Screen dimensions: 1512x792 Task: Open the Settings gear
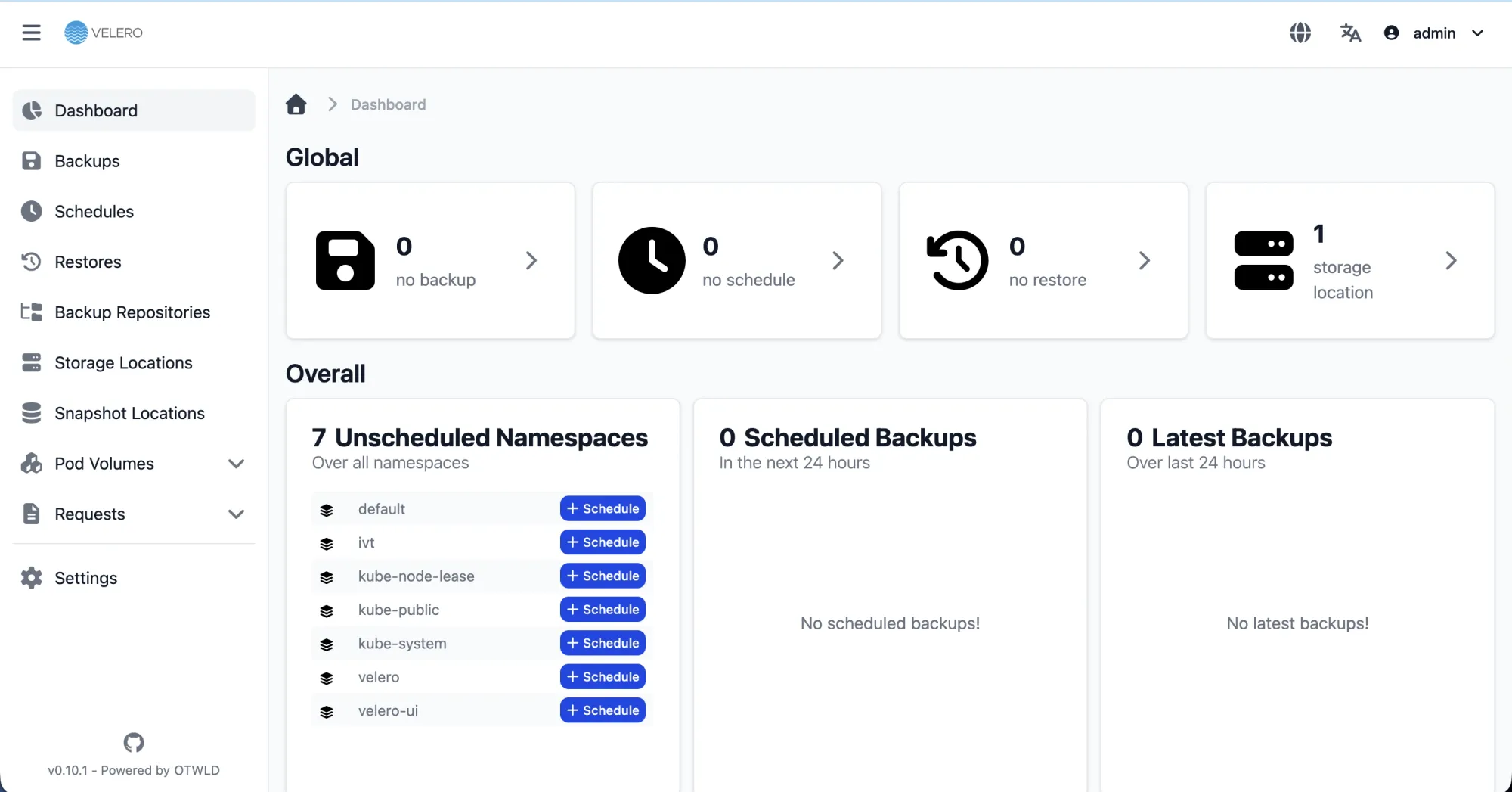point(31,577)
